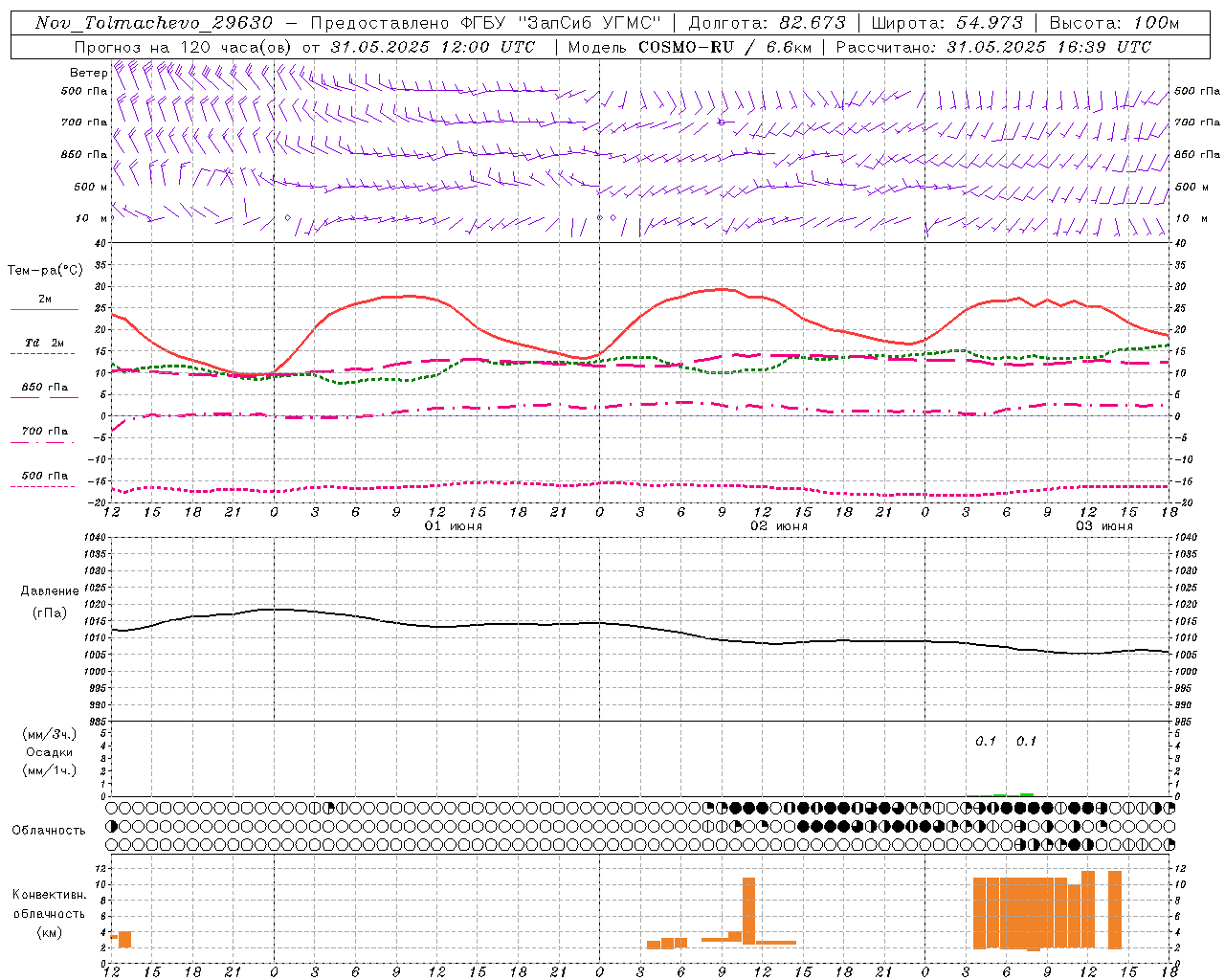Click the Рассчитано: 31.05.2025 16:39 UTC text
Image resolution: width=1225 pixels, height=980 pixels.
point(993,47)
